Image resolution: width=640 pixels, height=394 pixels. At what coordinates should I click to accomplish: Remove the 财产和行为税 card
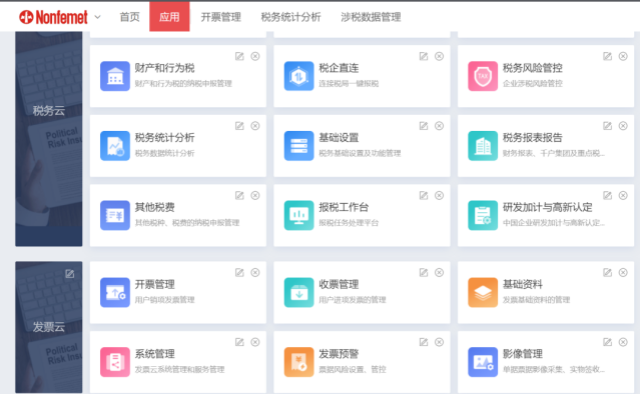[x=255, y=56]
